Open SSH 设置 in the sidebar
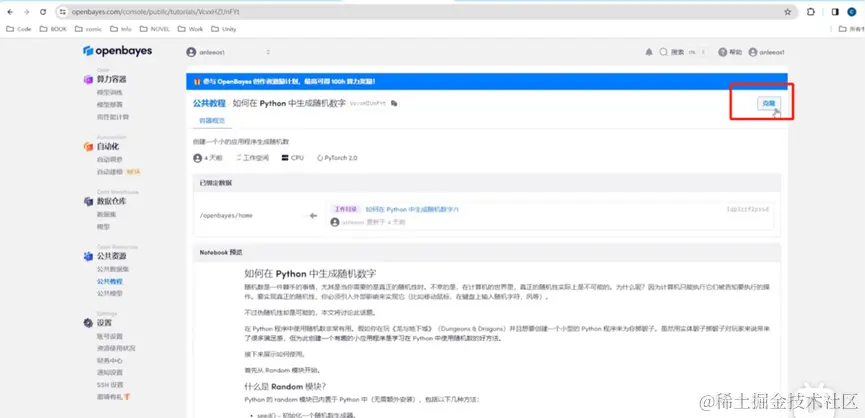Image resolution: width=865 pixels, height=418 pixels. (110, 385)
